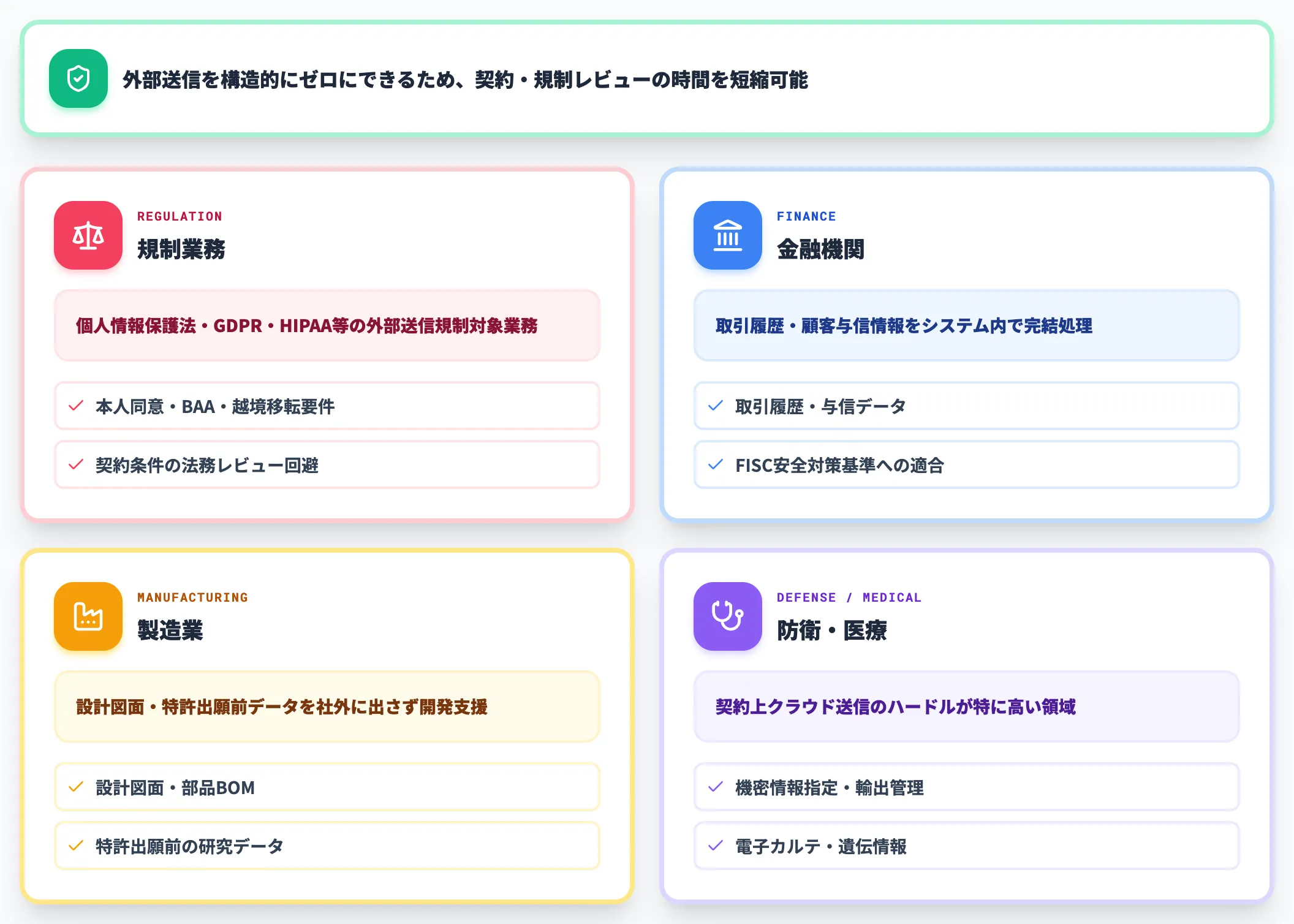This screenshot has width=1294, height=924.
Task: Click the 特許出願前の研究データ text
Action: (189, 846)
